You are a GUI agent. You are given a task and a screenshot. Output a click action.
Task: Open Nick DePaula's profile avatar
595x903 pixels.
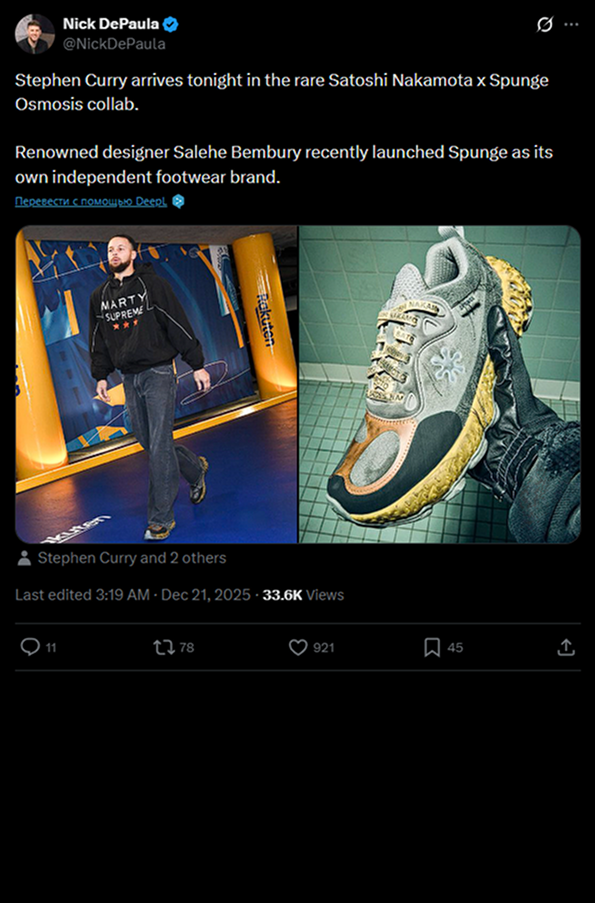(35, 34)
